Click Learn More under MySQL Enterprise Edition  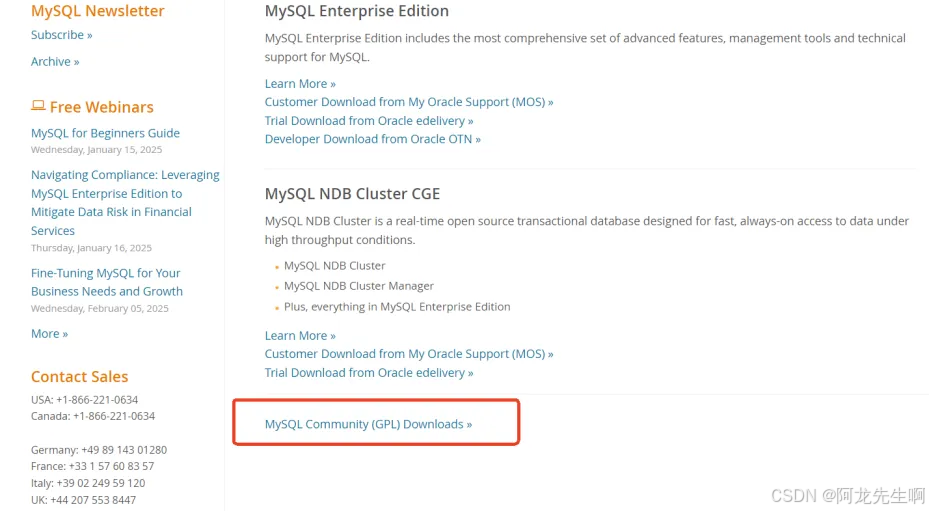tap(300, 84)
